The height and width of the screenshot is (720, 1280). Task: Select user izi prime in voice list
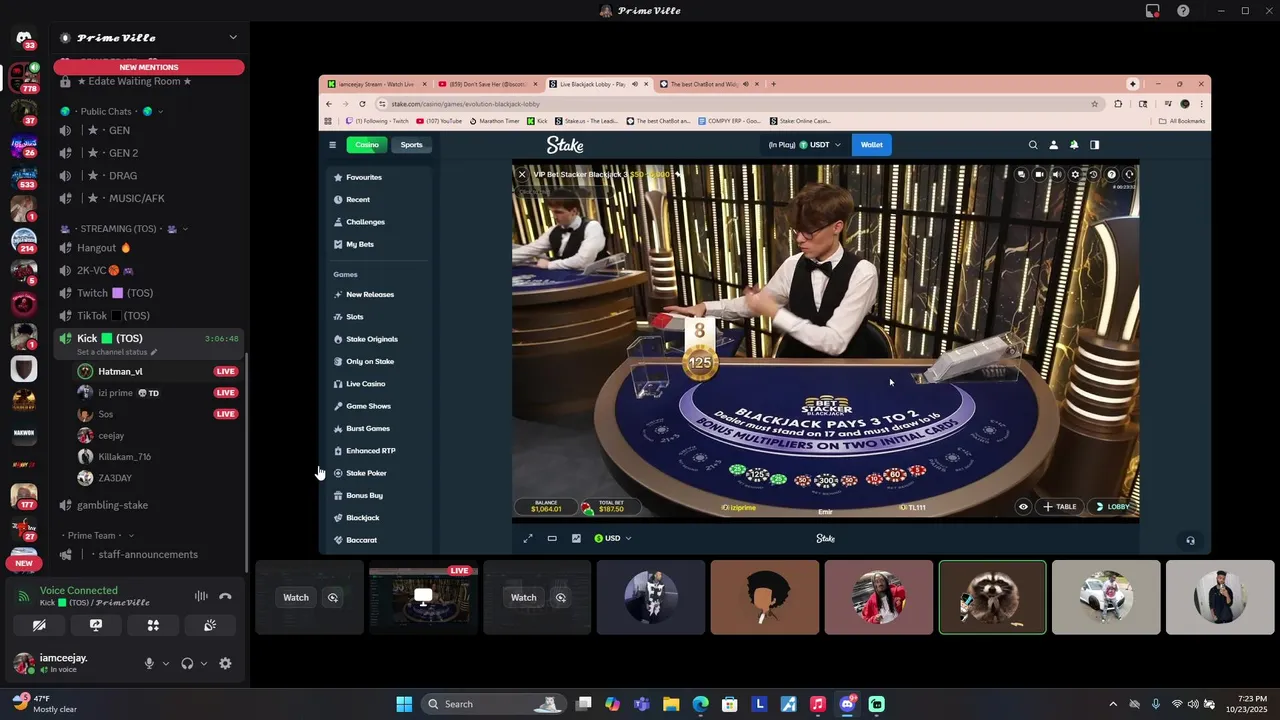(155, 393)
